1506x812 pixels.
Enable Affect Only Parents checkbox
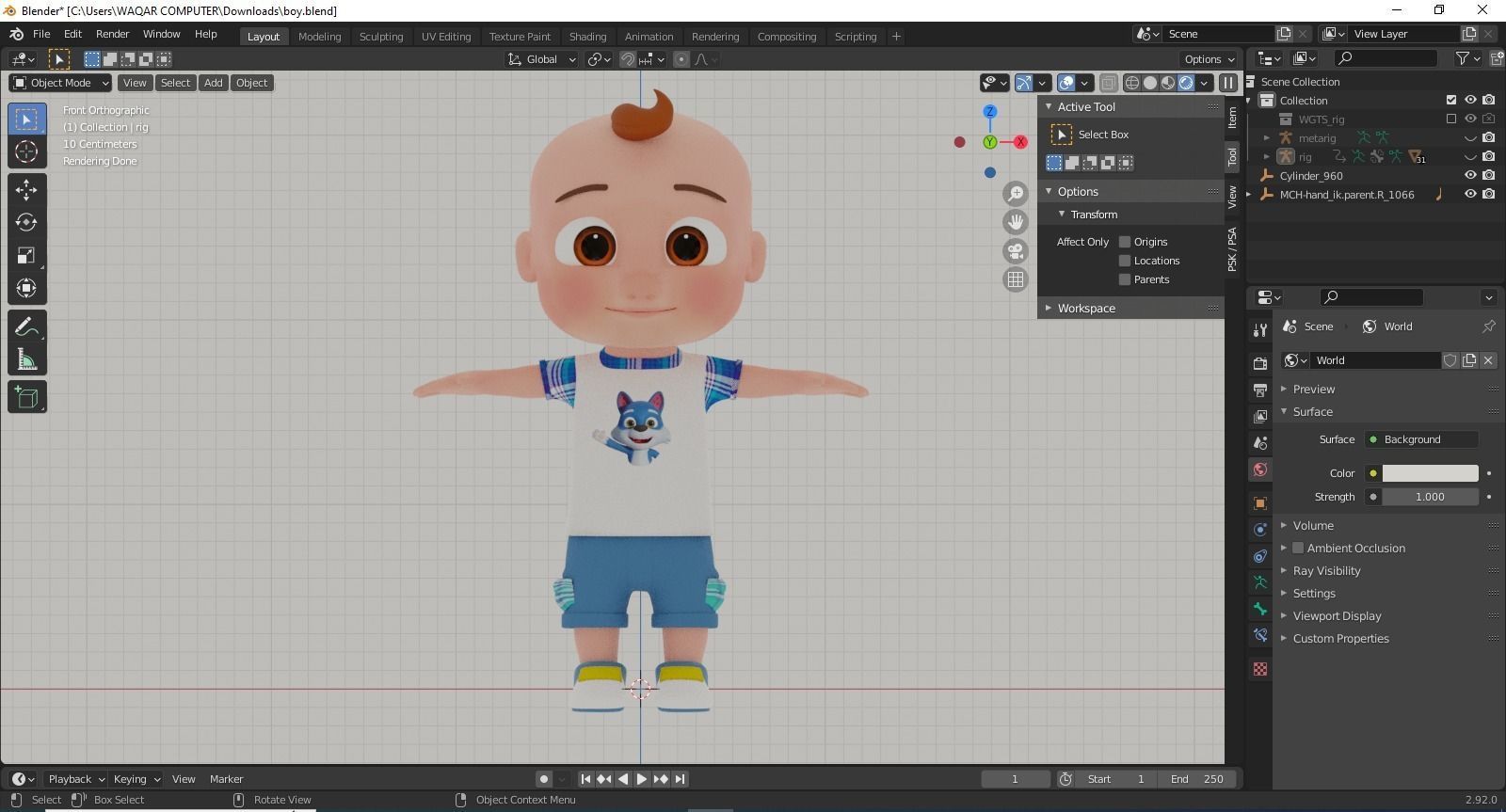point(1125,279)
